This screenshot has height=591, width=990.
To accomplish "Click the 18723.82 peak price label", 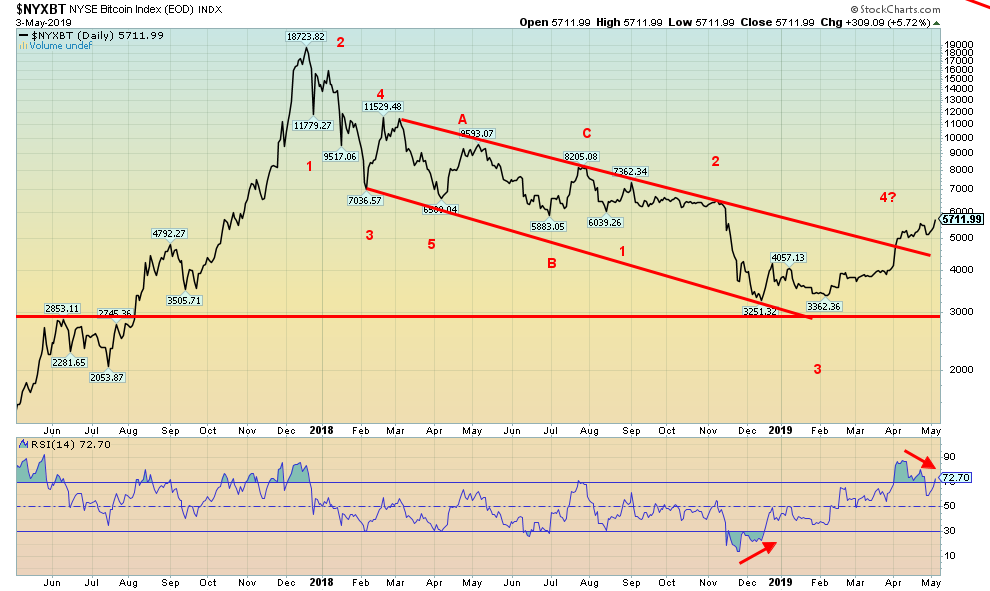I will click(x=306, y=36).
